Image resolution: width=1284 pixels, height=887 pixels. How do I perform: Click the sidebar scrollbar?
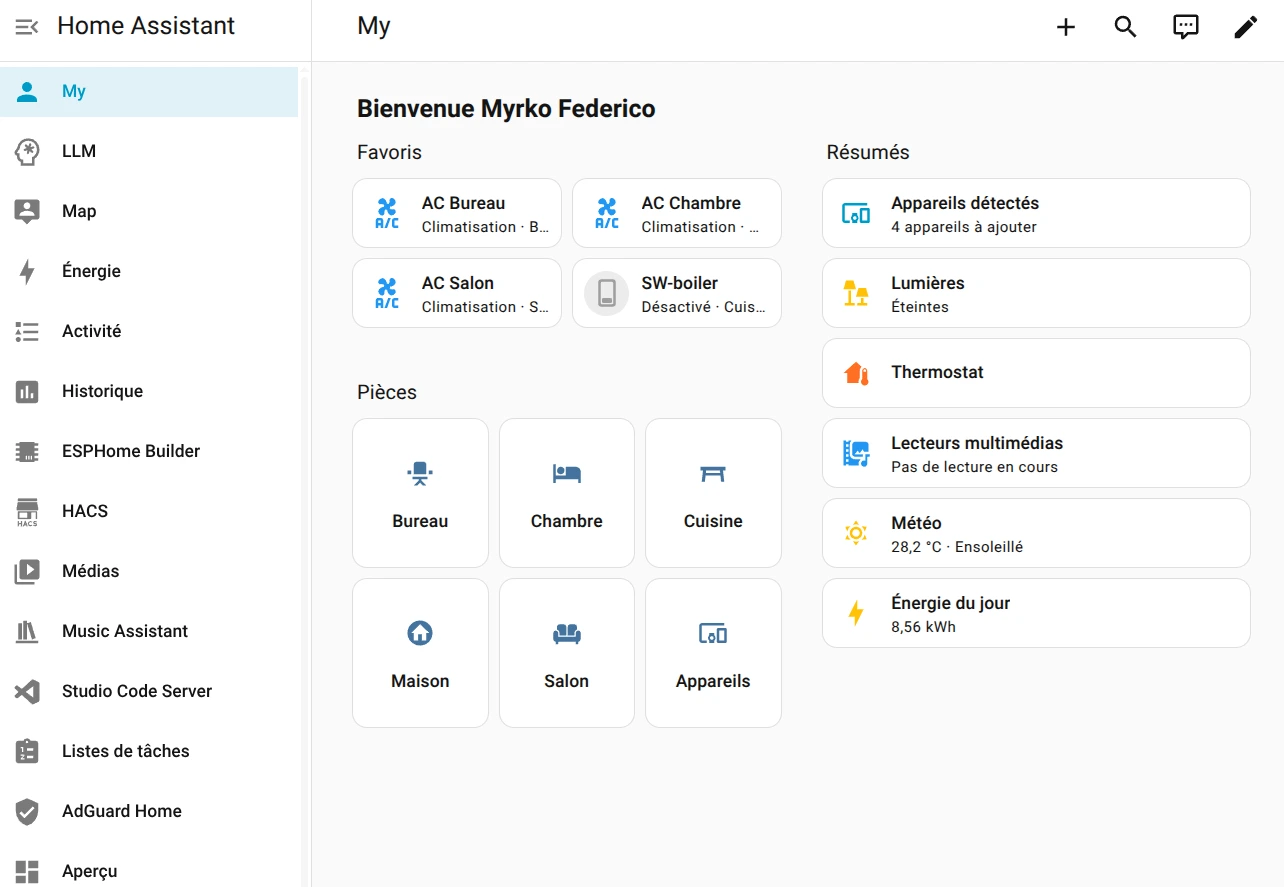pos(305,400)
